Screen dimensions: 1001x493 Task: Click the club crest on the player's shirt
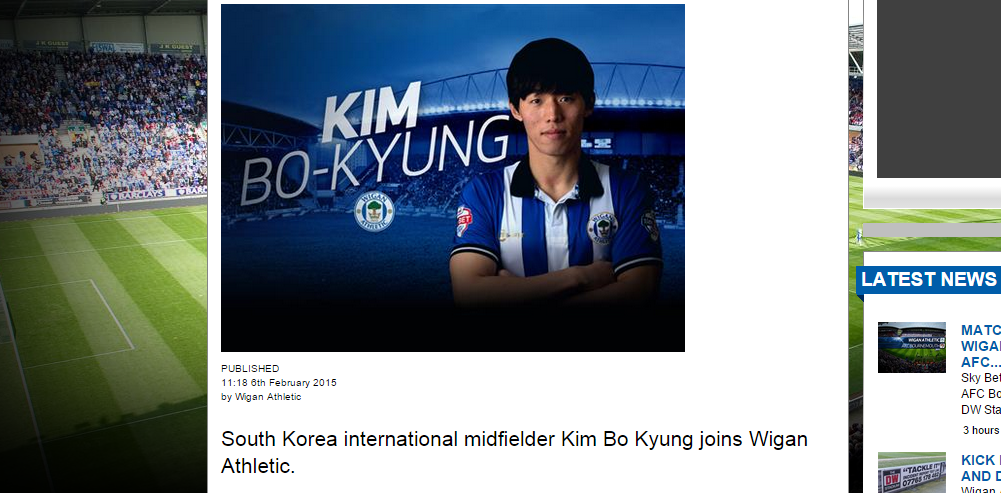(x=602, y=228)
